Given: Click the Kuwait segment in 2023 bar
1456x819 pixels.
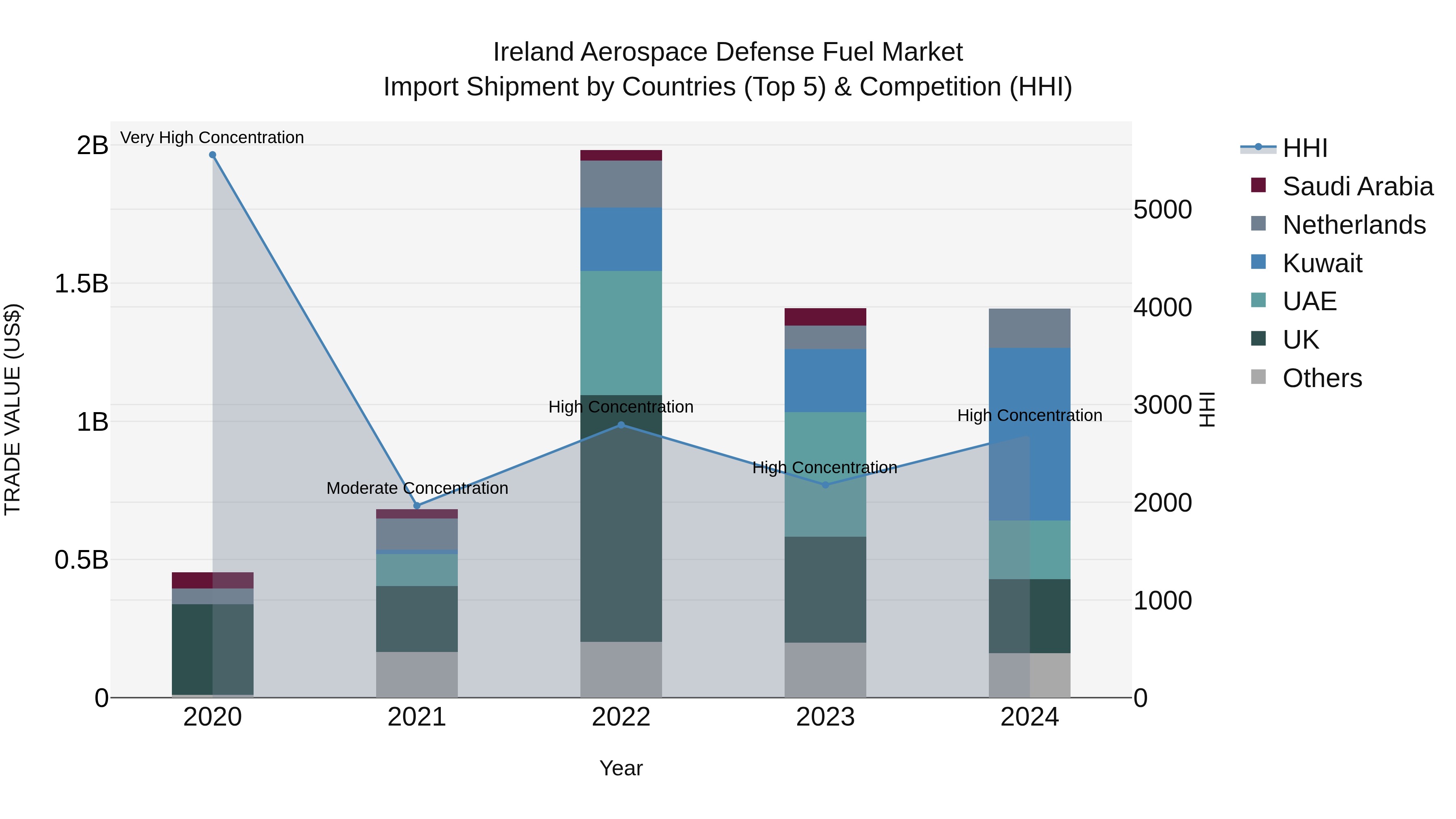Looking at the screenshot, I should [825, 381].
